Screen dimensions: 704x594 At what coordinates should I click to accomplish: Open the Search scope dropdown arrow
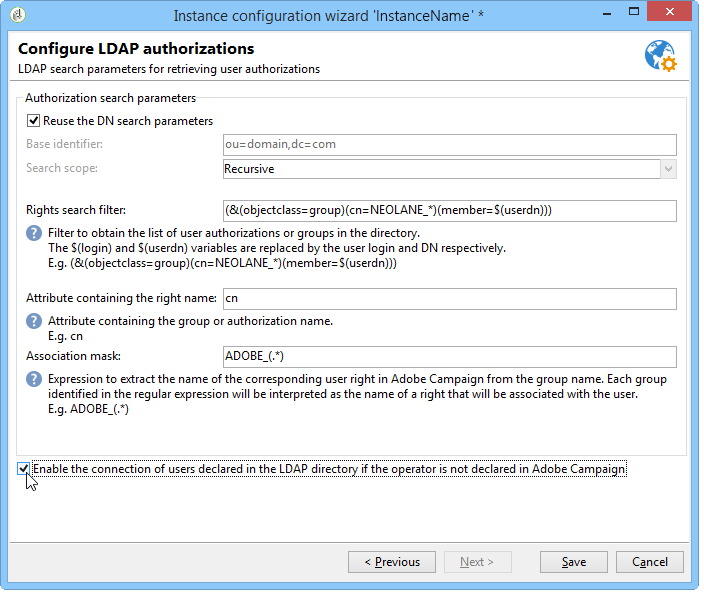click(669, 169)
